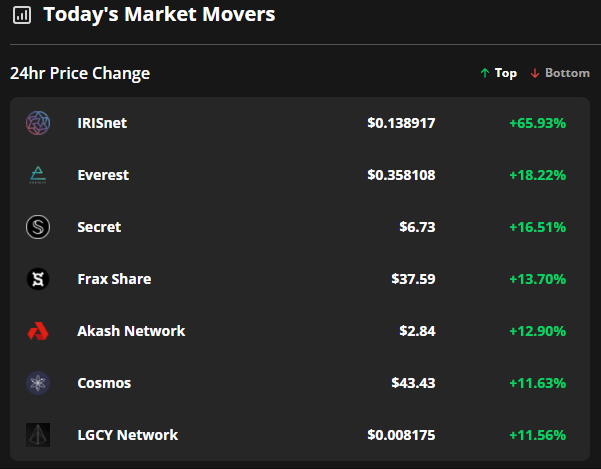Click the green up arrow beside Top
The image size is (601, 469).
(485, 73)
